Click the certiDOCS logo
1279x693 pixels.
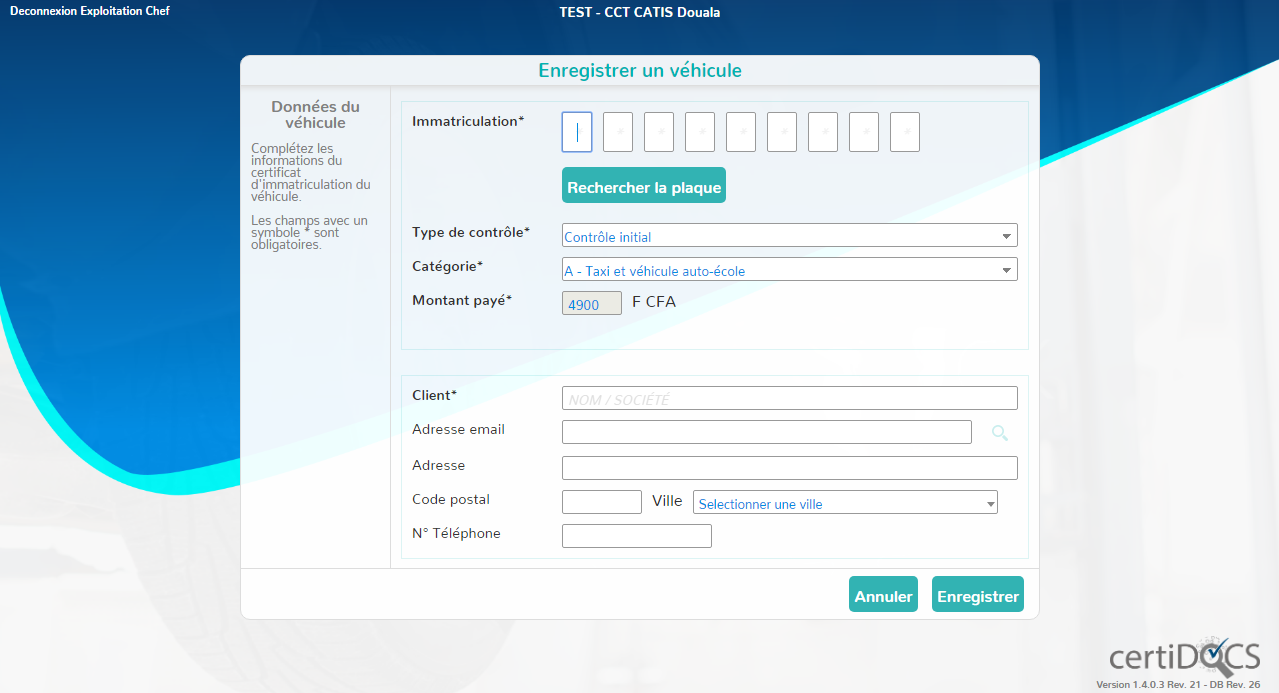point(1184,656)
